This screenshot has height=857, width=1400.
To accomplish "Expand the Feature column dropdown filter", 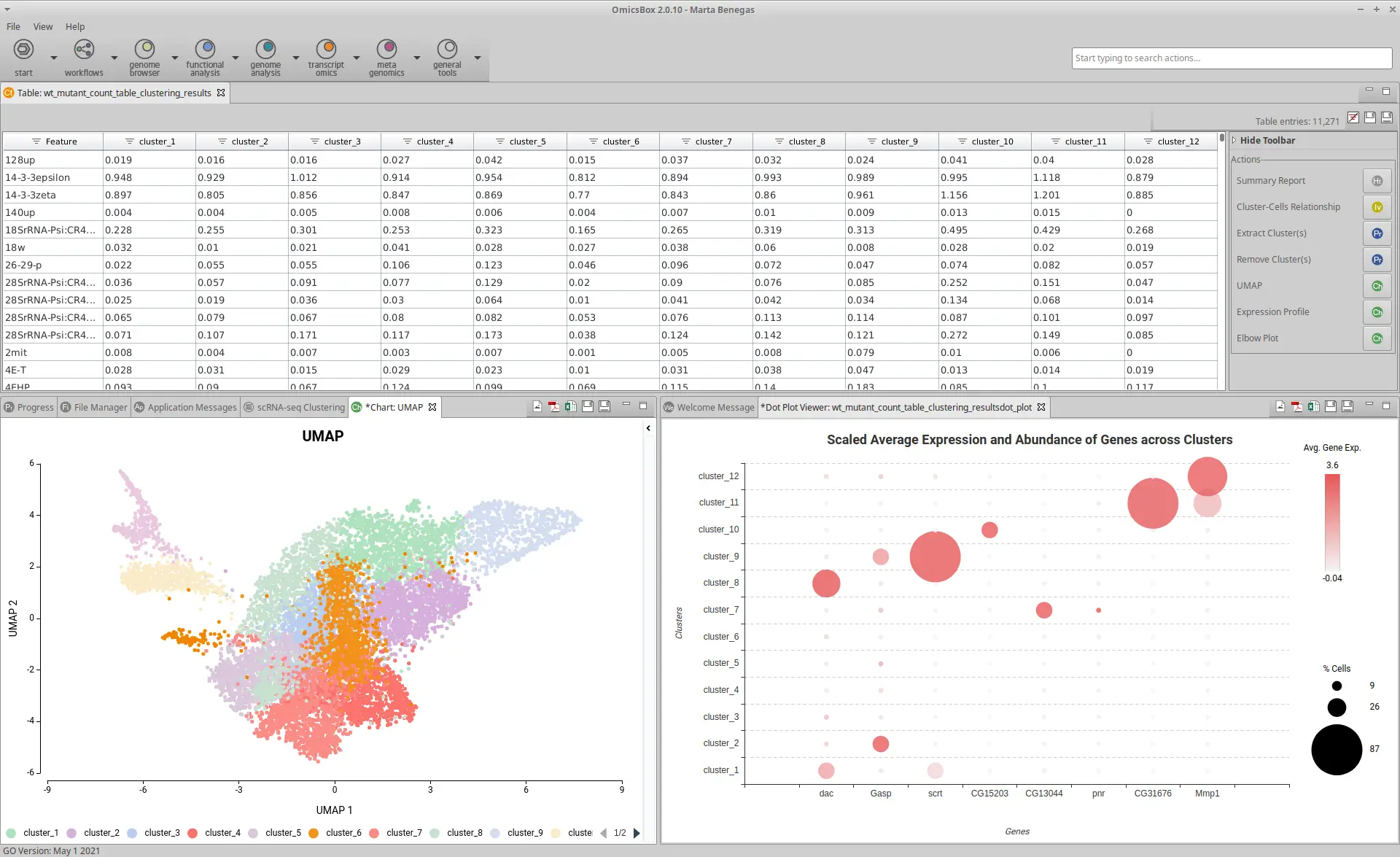I will [36, 141].
